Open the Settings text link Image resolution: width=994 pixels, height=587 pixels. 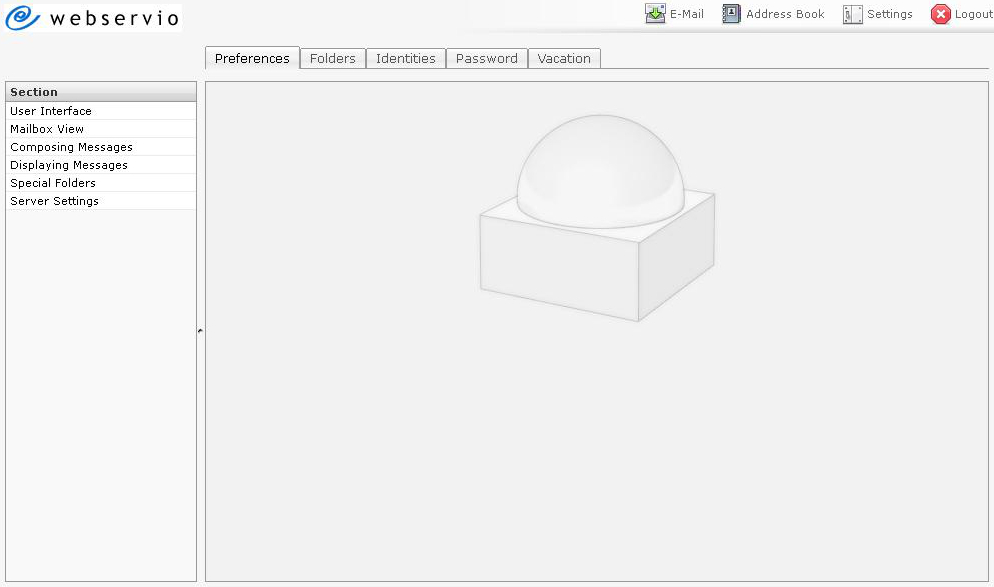click(889, 14)
